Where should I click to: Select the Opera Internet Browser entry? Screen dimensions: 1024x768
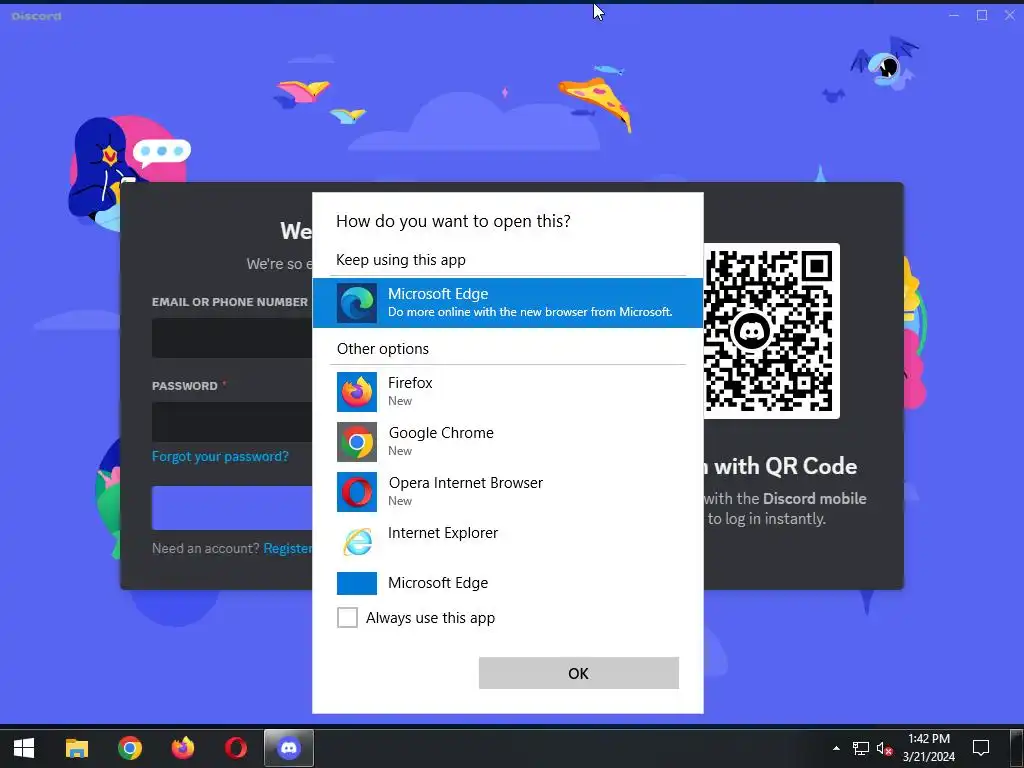[507, 492]
